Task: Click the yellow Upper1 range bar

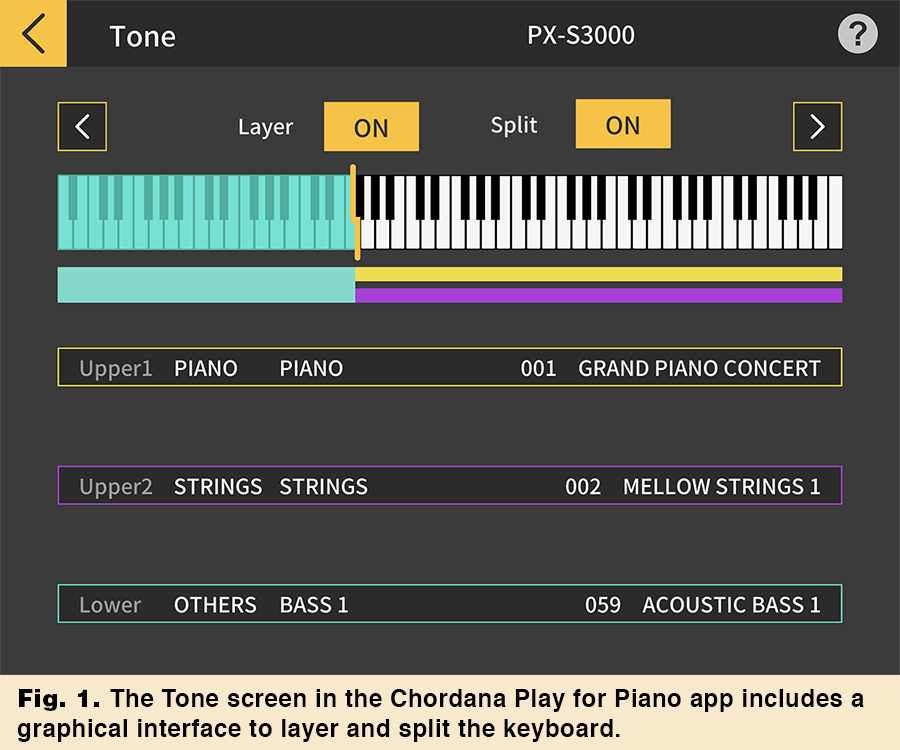Action: point(600,272)
